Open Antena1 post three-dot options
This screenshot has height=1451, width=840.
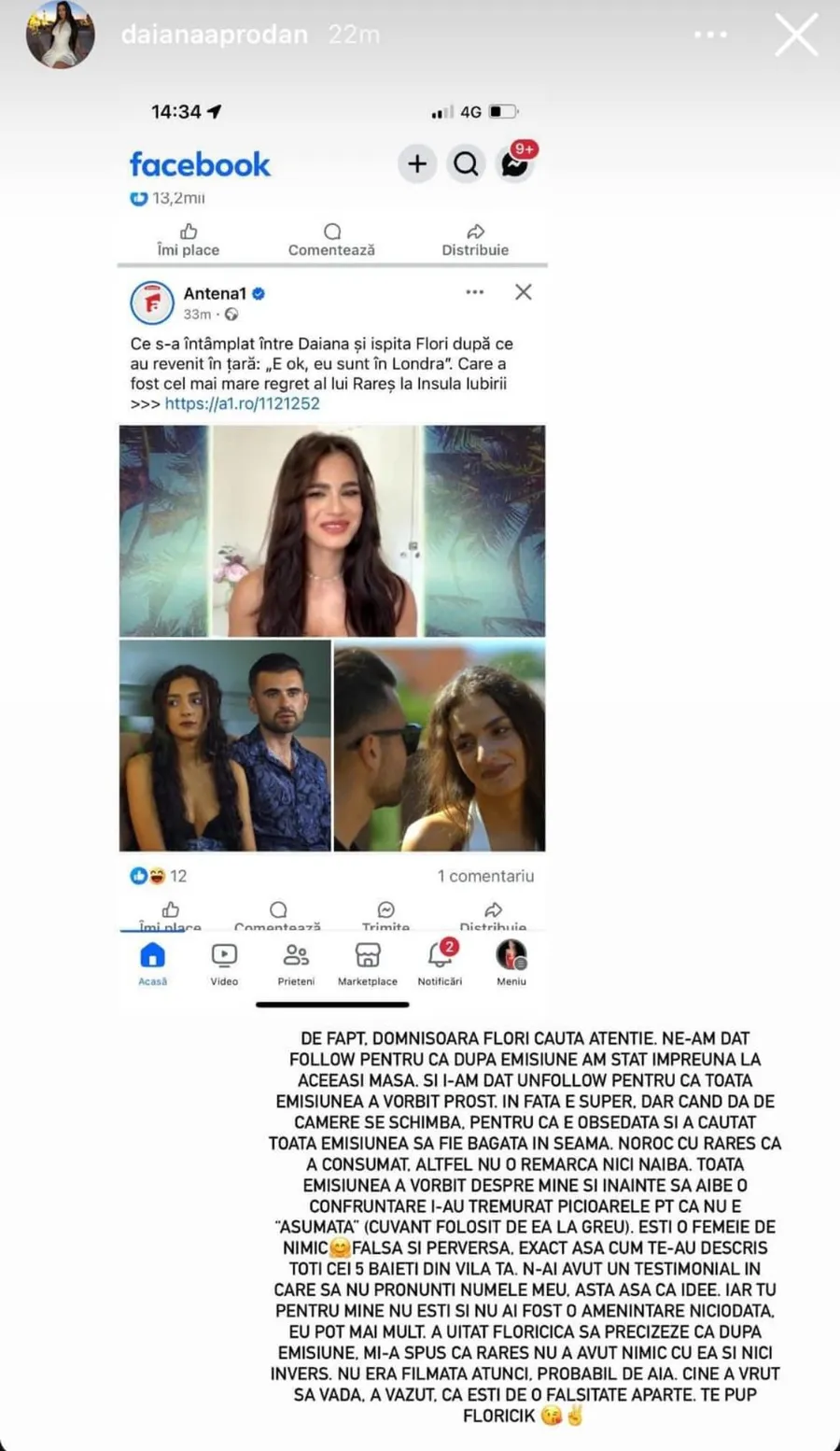(475, 292)
